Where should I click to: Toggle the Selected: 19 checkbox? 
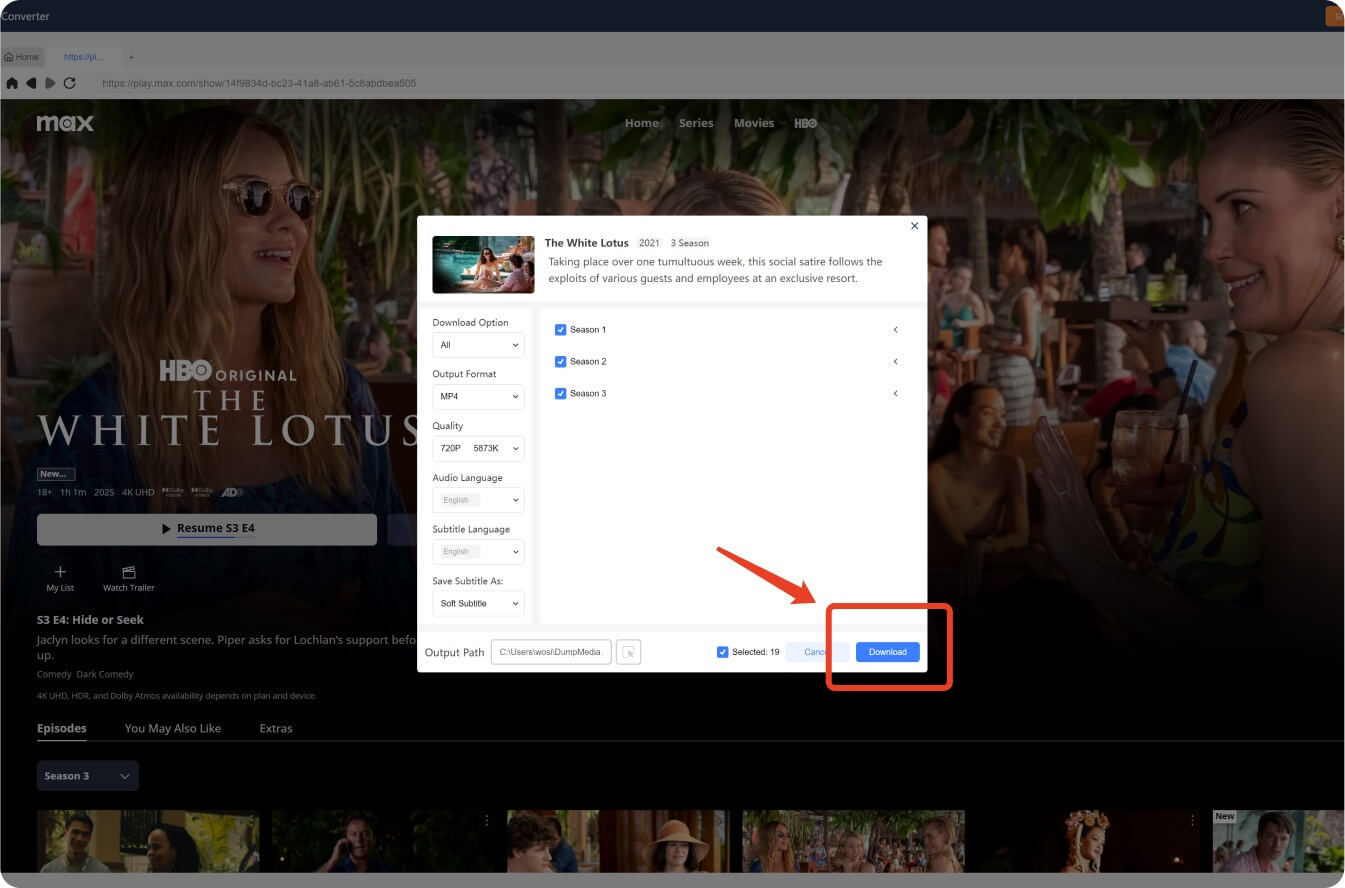click(x=723, y=652)
